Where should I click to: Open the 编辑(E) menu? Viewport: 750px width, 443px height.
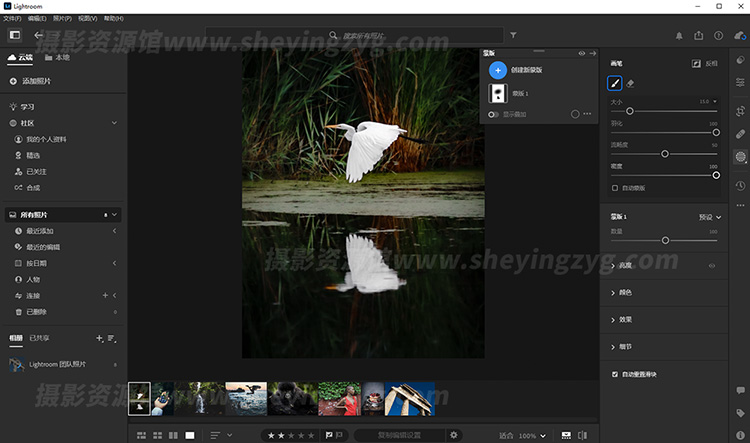point(37,18)
